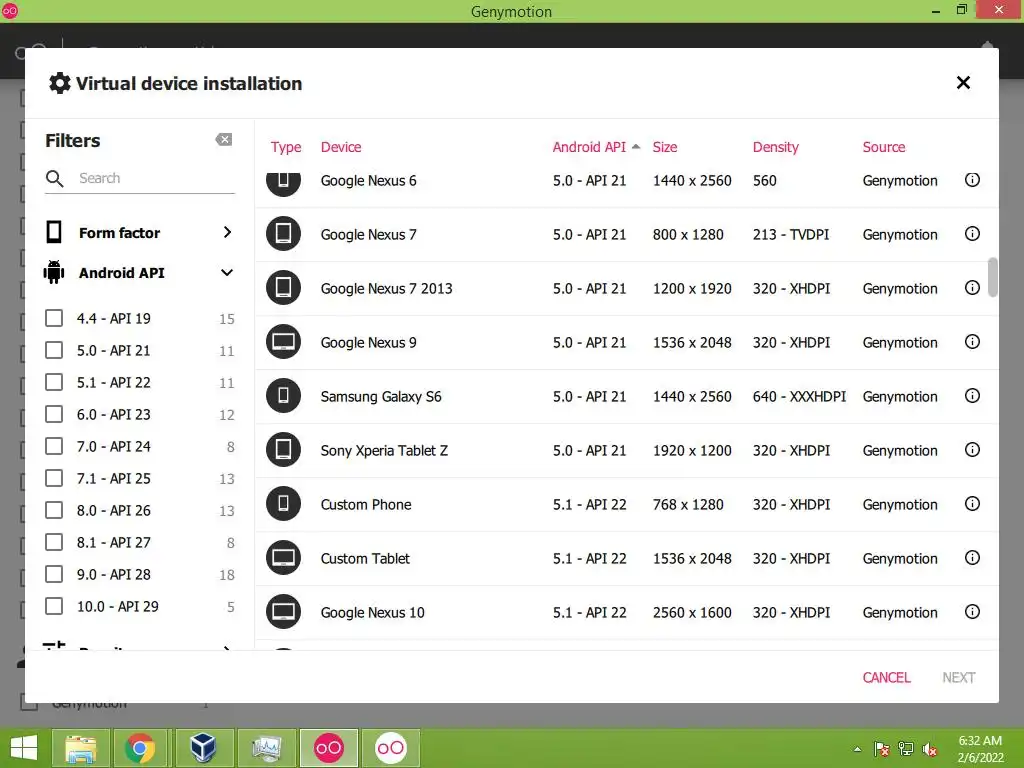Click the Sony Xperia Tablet Z name
Screen dimensions: 1024x768
click(384, 451)
